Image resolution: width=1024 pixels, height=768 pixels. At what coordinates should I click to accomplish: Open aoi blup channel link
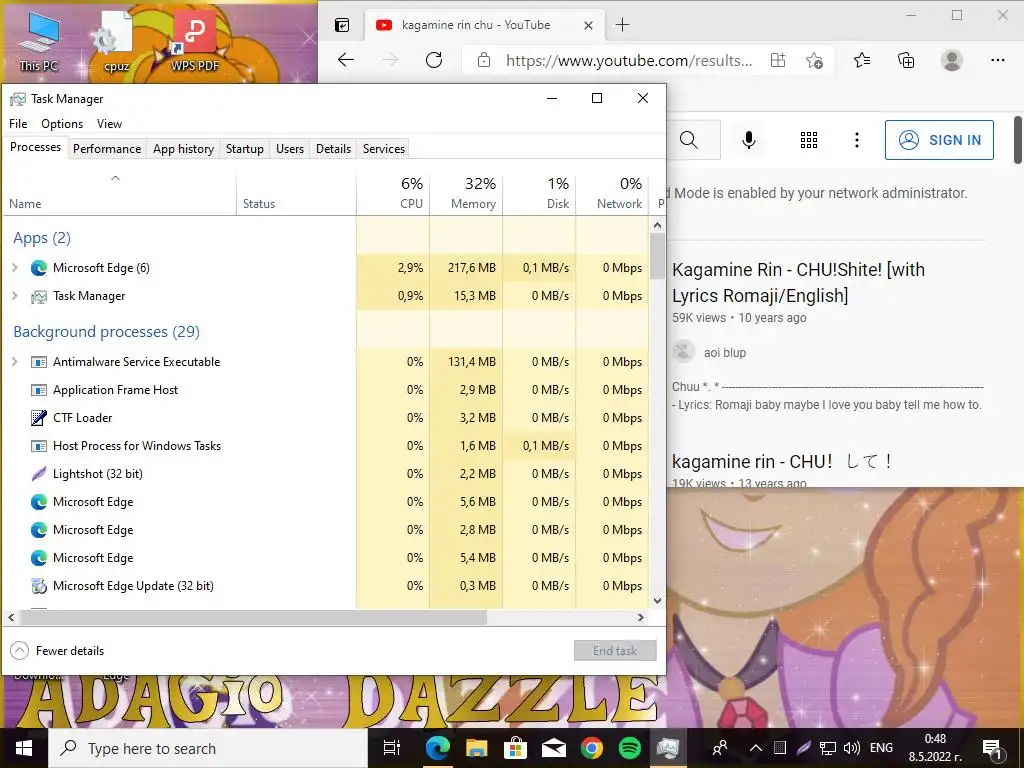coord(725,353)
